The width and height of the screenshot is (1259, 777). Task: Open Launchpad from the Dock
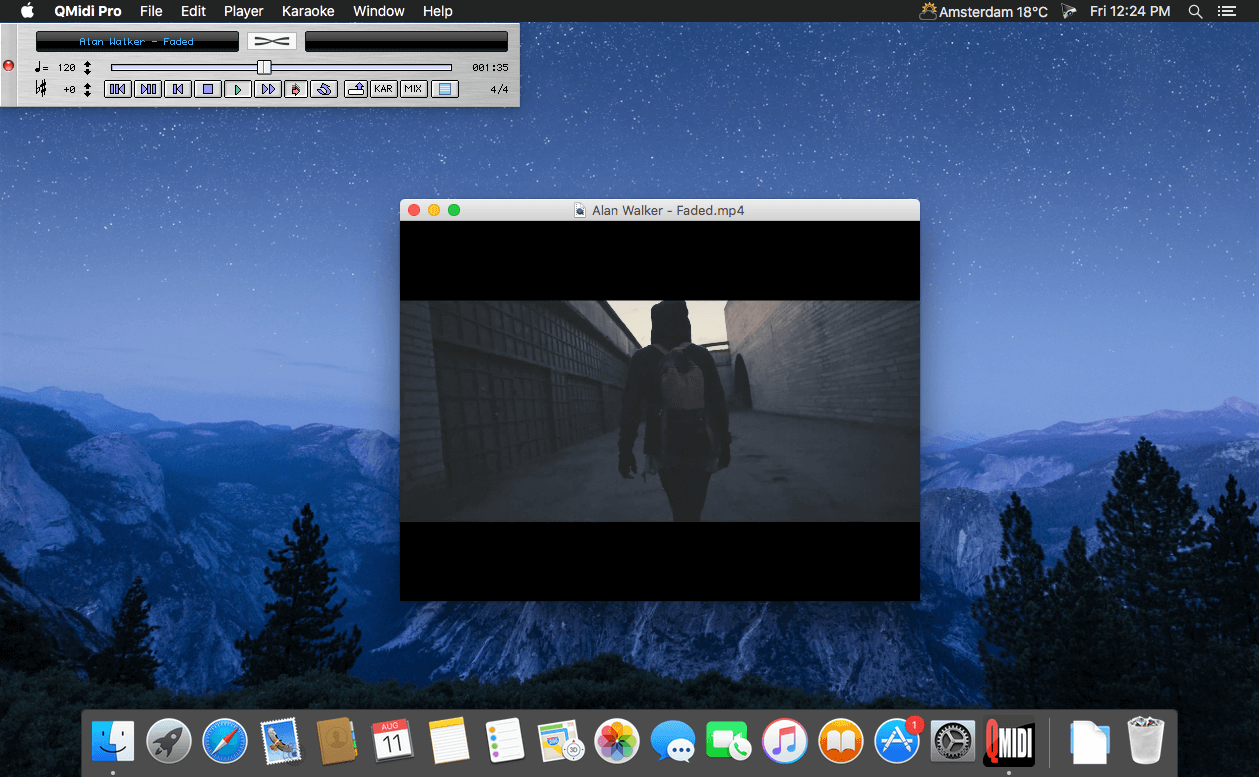click(x=169, y=741)
